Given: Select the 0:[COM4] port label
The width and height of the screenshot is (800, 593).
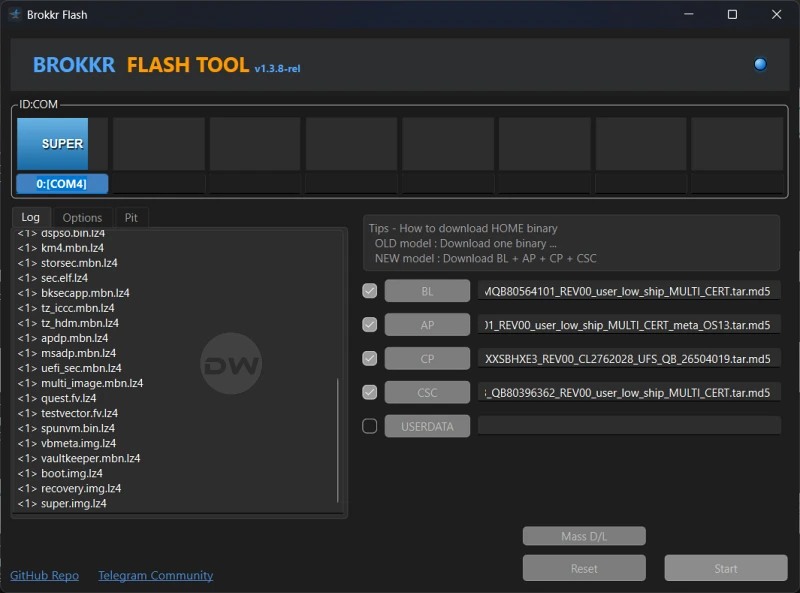Looking at the screenshot, I should pos(62,184).
